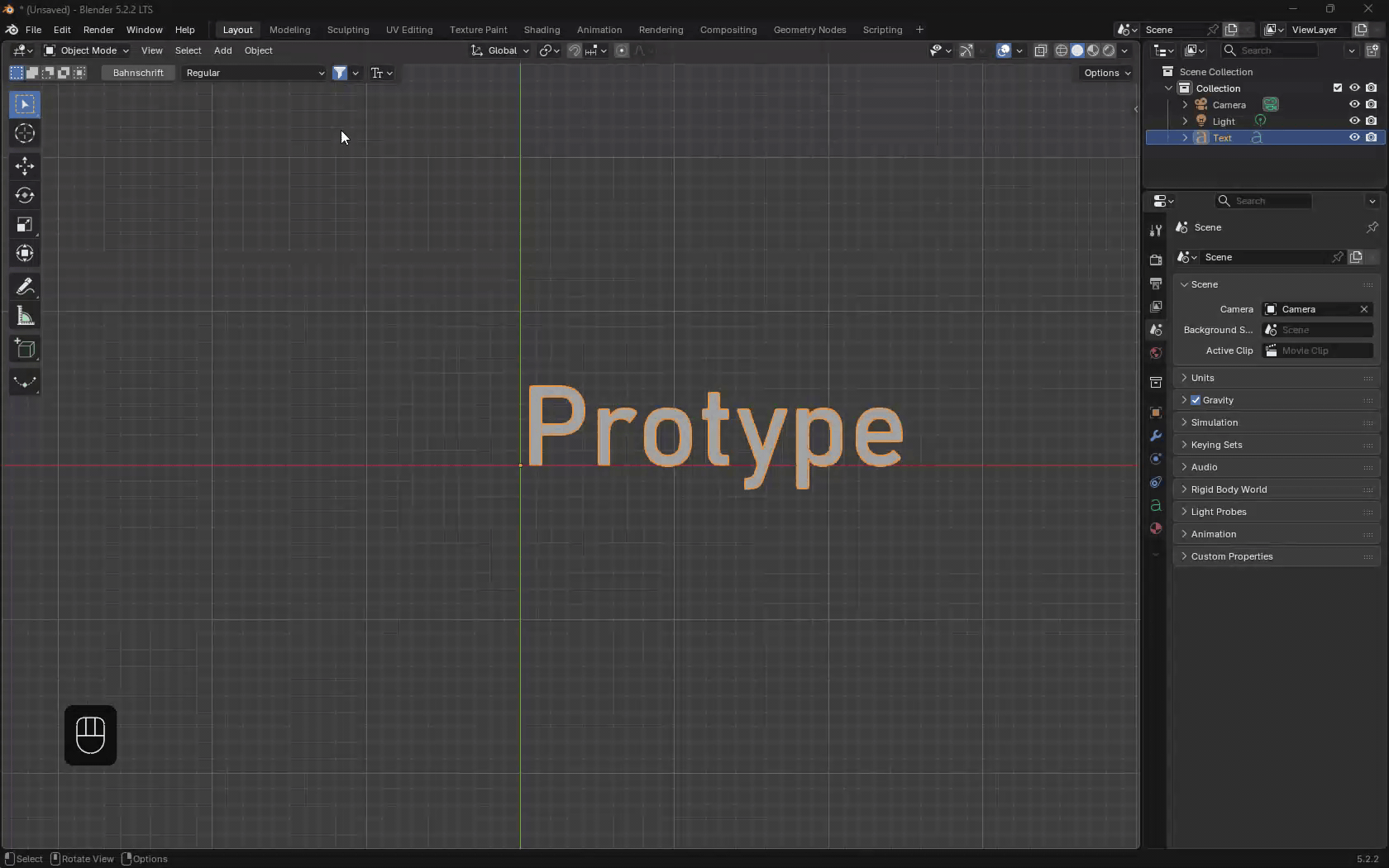Image resolution: width=1389 pixels, height=868 pixels.
Task: Open the Output properties tab
Action: [1156, 284]
